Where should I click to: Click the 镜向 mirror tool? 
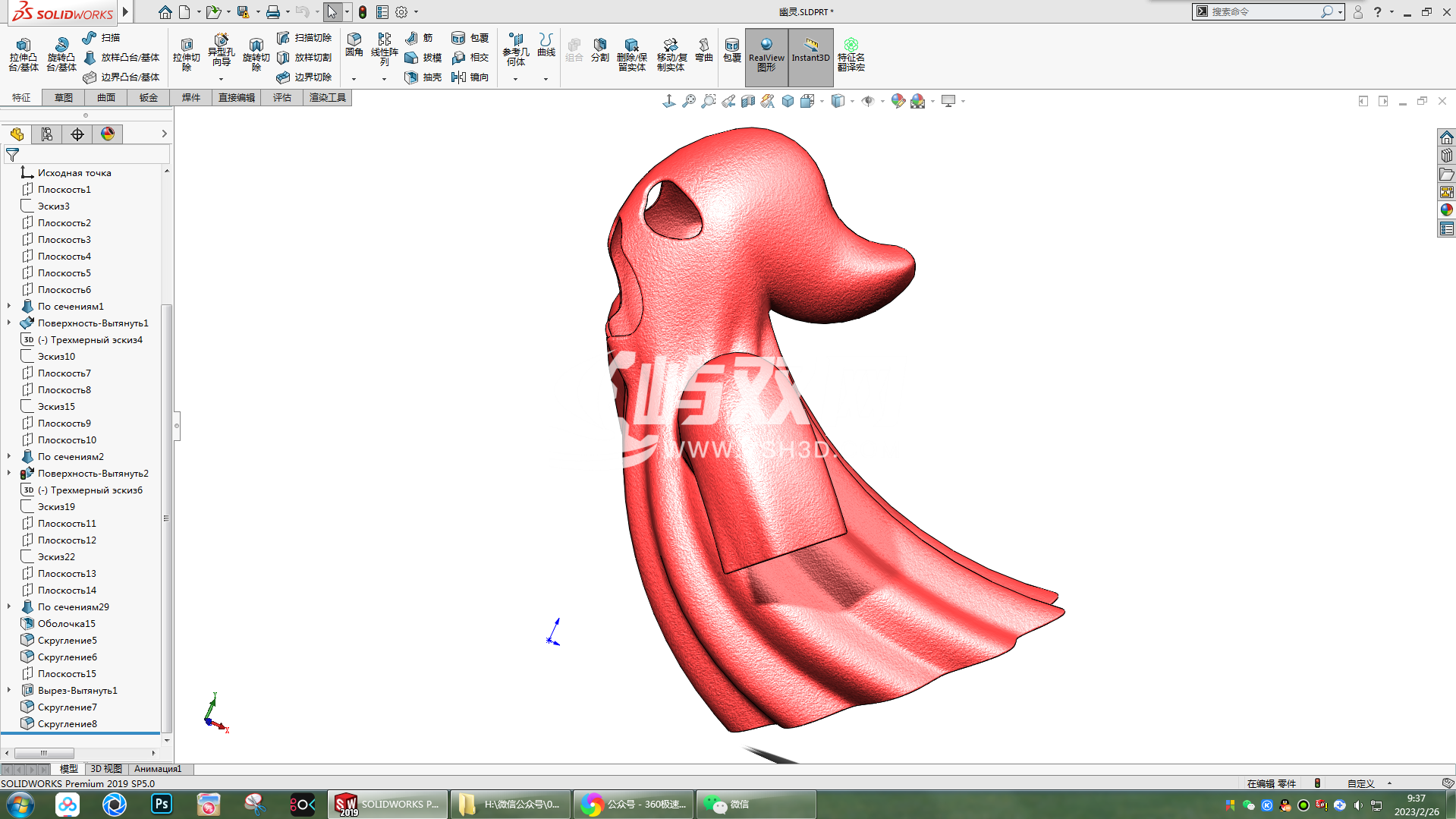tap(470, 77)
